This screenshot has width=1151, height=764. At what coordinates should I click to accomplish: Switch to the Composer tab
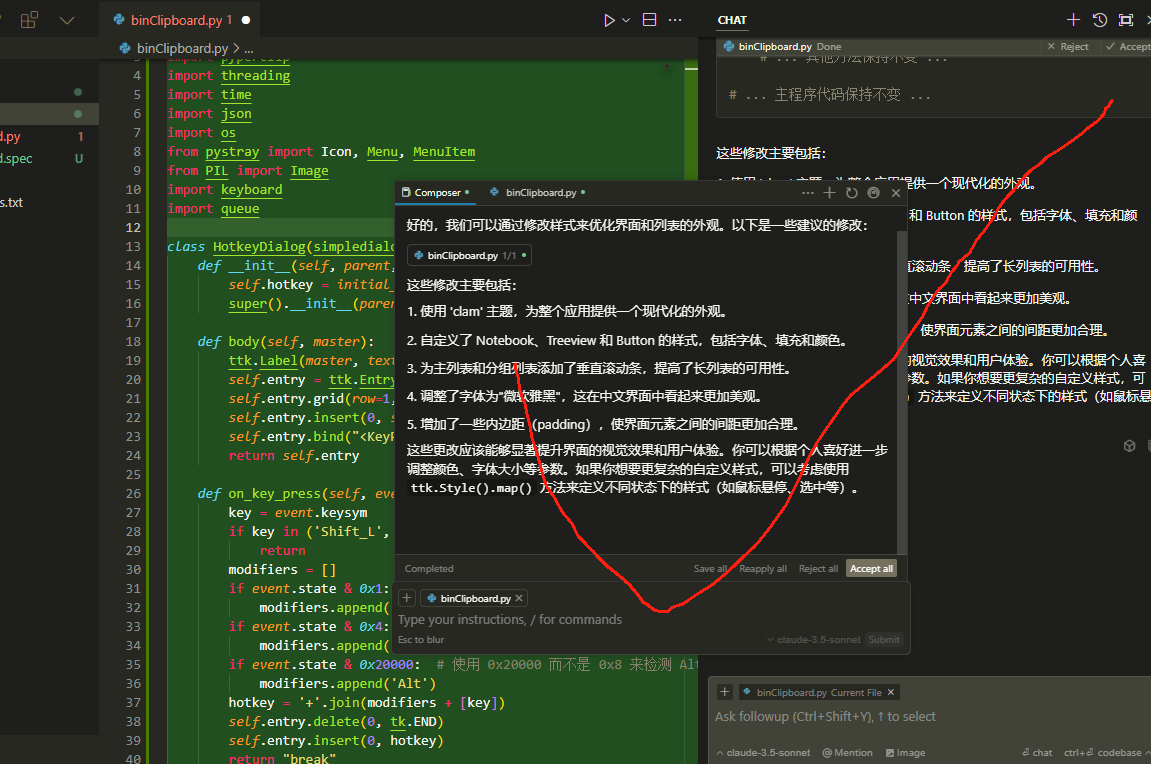click(435, 192)
